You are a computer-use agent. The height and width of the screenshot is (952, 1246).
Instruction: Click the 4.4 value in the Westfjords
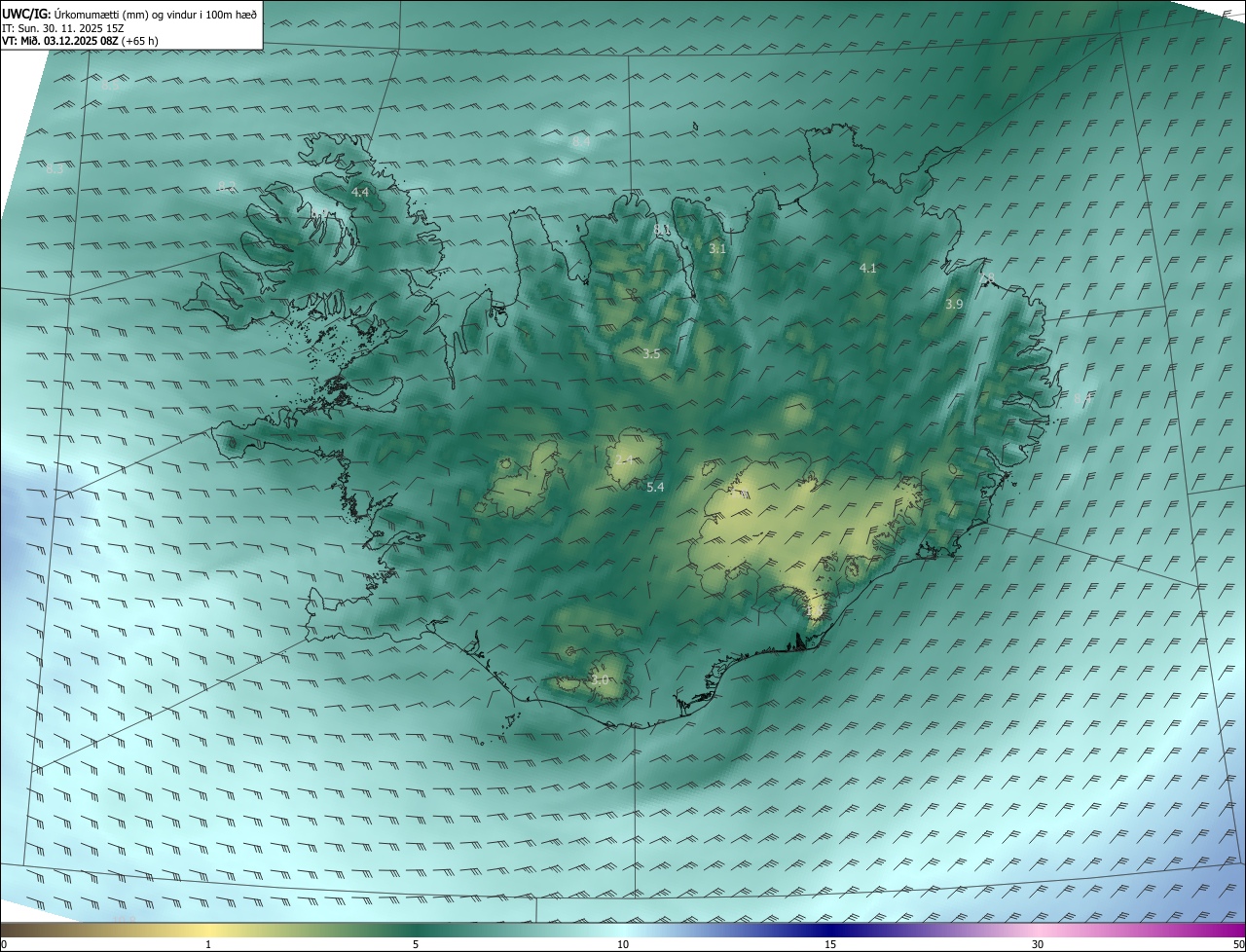(x=360, y=193)
